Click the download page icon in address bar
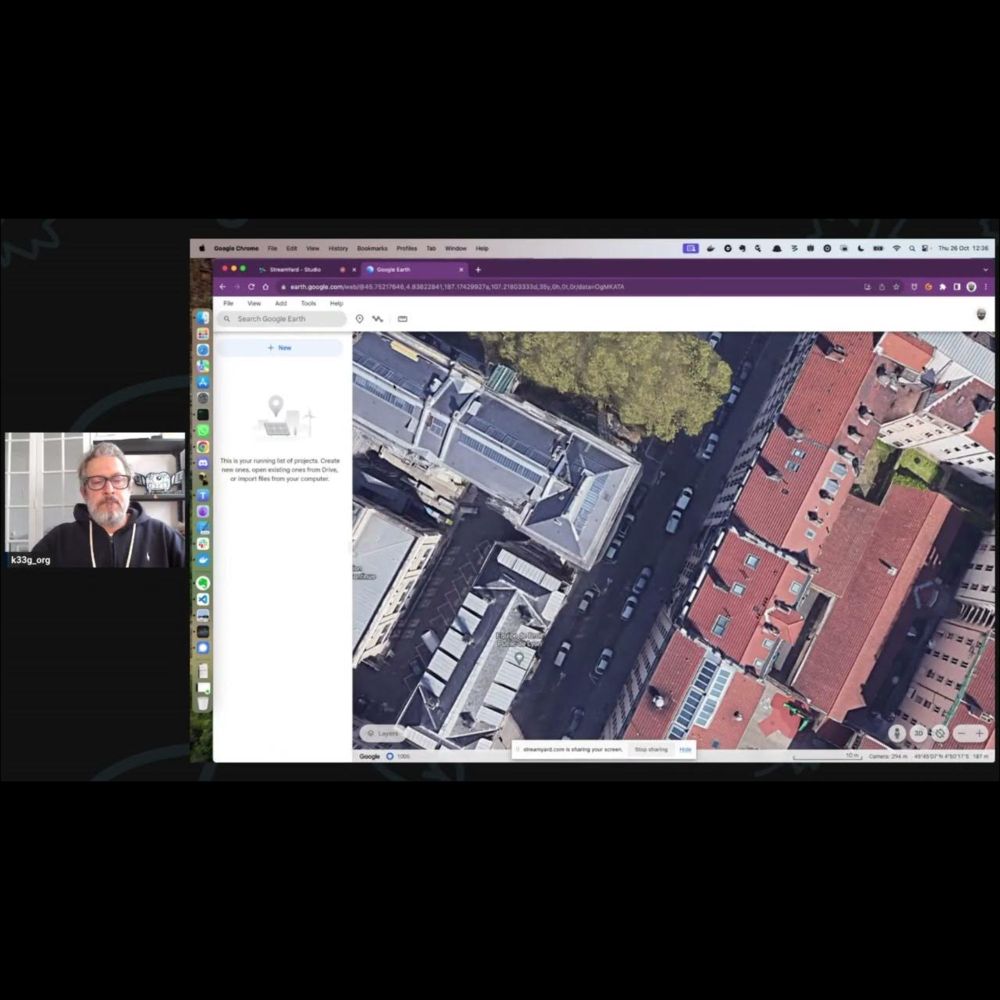 (867, 287)
